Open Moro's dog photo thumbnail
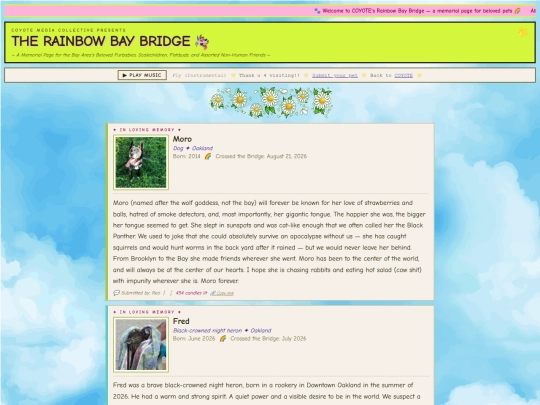540x405 pixels. click(x=141, y=162)
